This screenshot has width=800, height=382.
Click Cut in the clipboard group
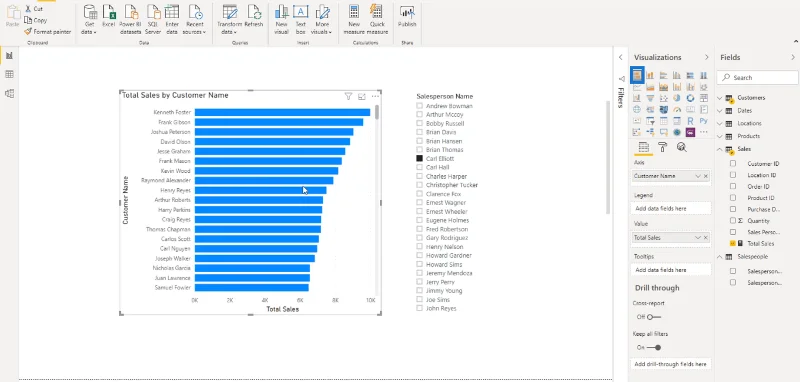click(x=34, y=9)
